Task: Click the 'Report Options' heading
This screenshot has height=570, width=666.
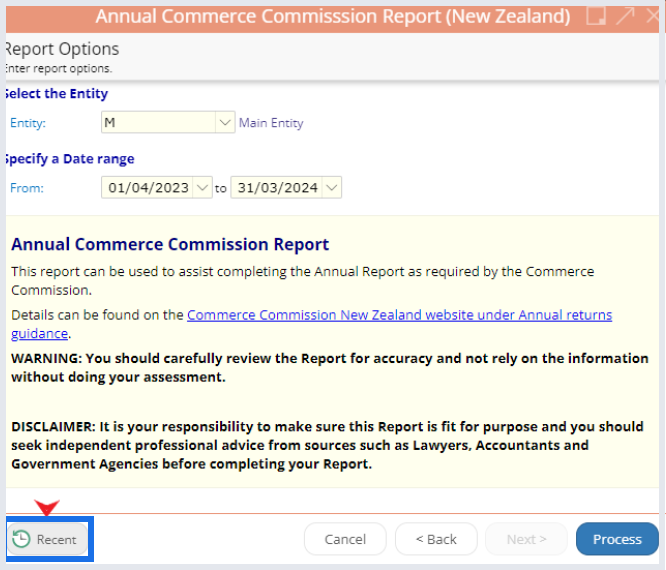Action: click(62, 49)
